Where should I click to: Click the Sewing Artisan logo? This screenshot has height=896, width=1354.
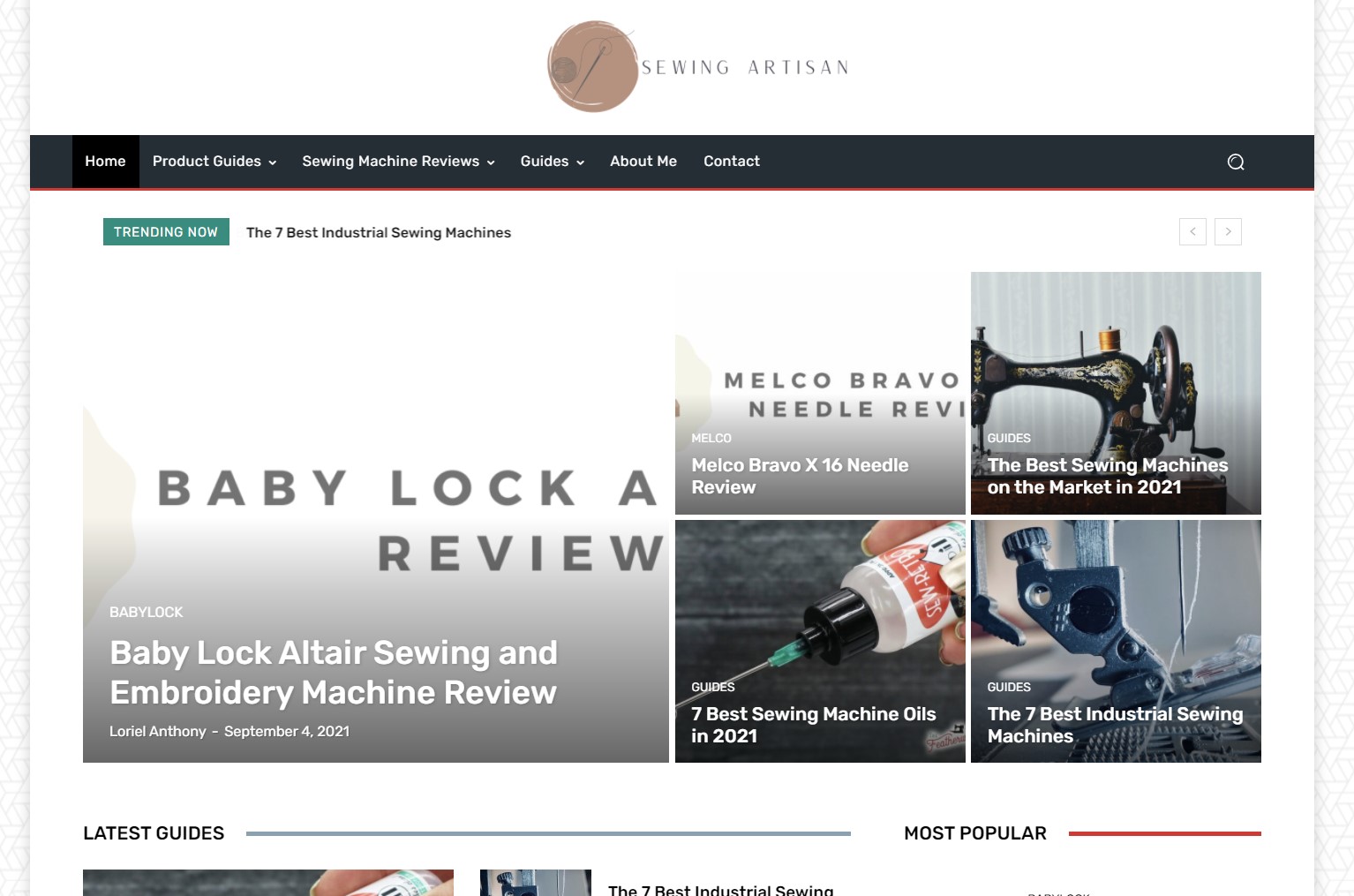[x=697, y=67]
